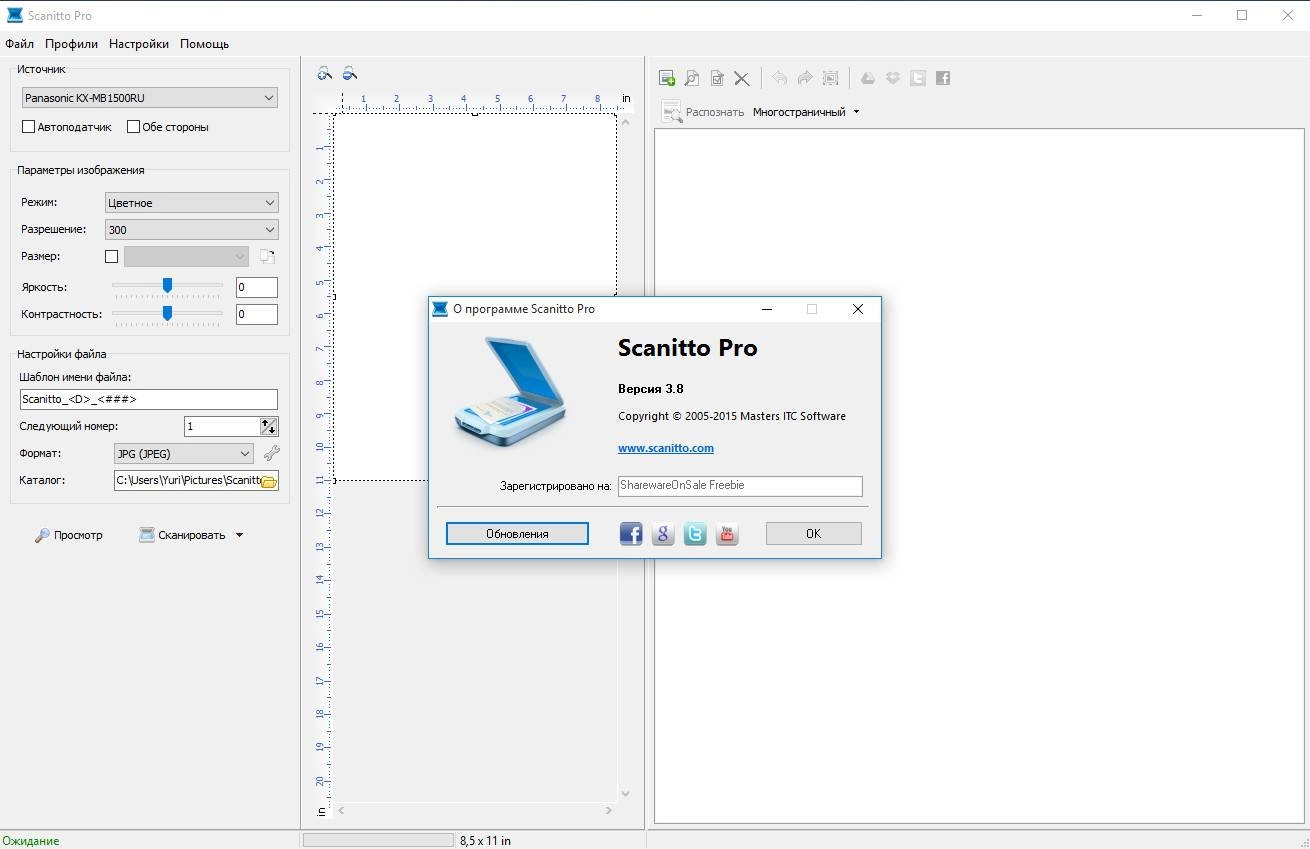Click the Dropbox upload icon
Viewport: 1310px width, 849px height.
tap(893, 78)
